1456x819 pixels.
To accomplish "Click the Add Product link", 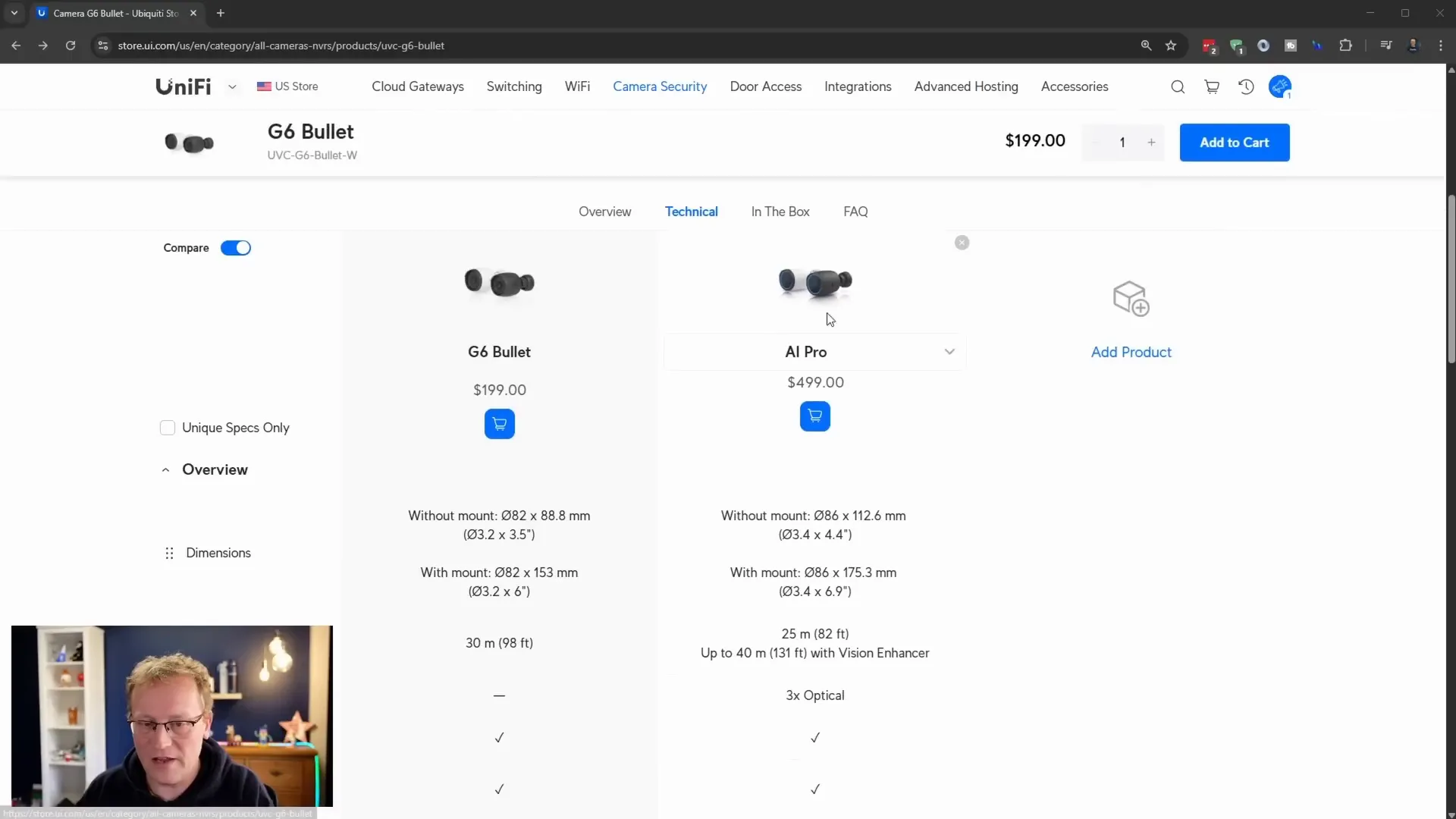I will [1131, 352].
